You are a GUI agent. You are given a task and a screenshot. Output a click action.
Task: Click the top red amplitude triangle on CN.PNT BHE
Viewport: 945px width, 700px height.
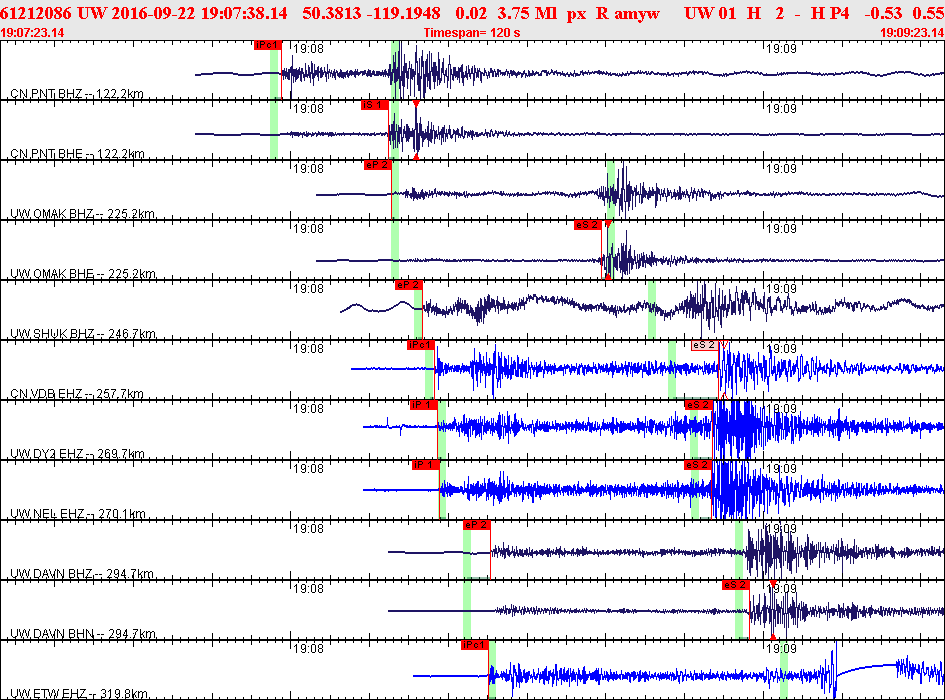tap(416, 104)
